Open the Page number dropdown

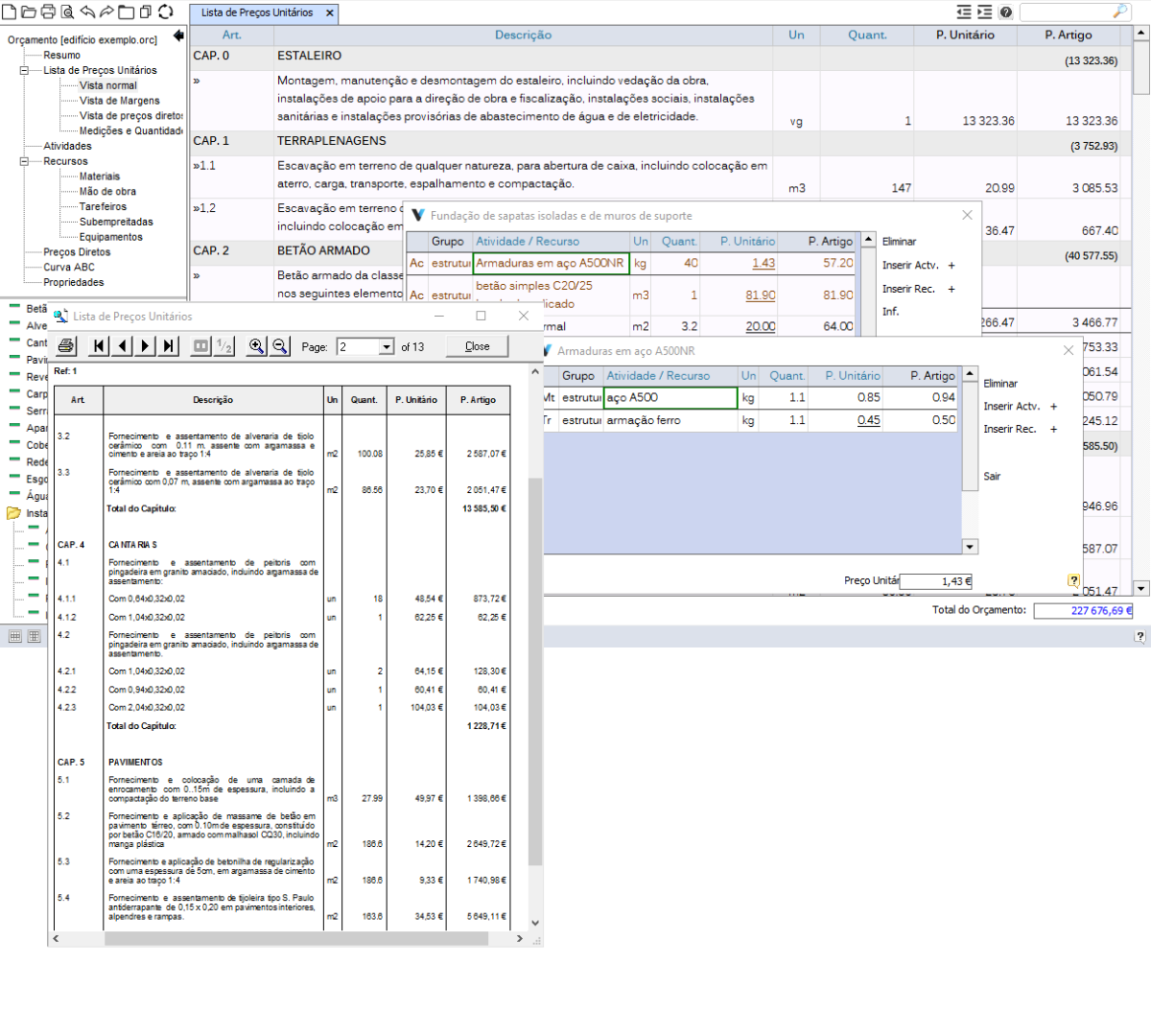(387, 346)
